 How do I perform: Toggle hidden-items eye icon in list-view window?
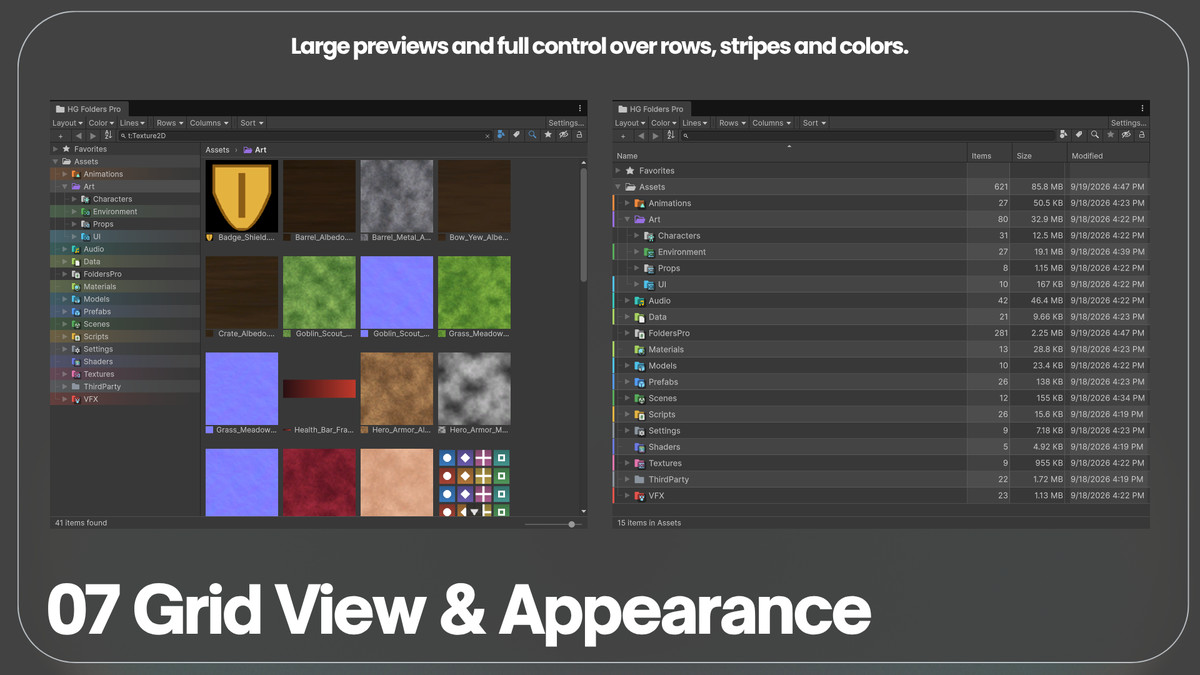click(1126, 135)
